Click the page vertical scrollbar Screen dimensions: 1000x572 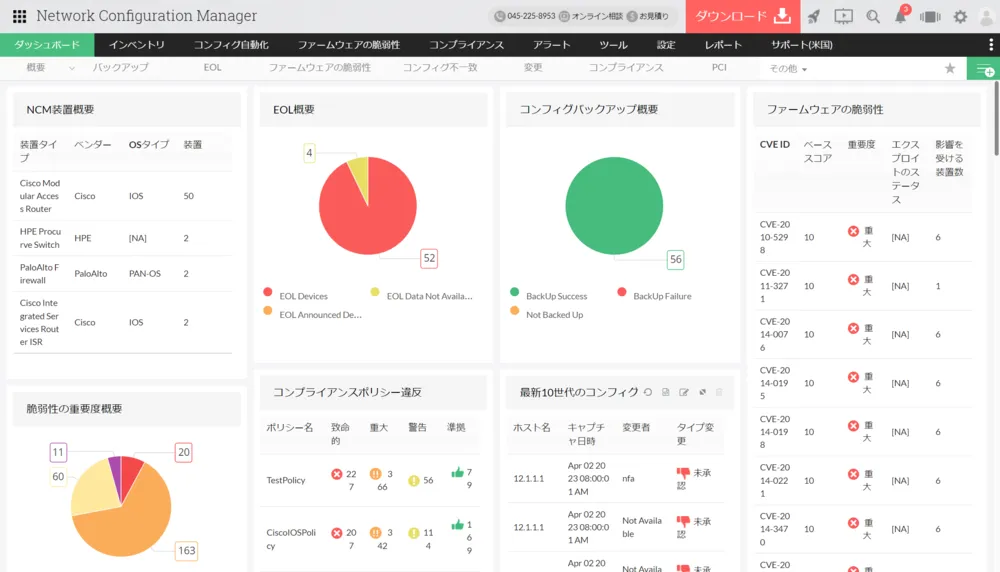tap(996, 119)
